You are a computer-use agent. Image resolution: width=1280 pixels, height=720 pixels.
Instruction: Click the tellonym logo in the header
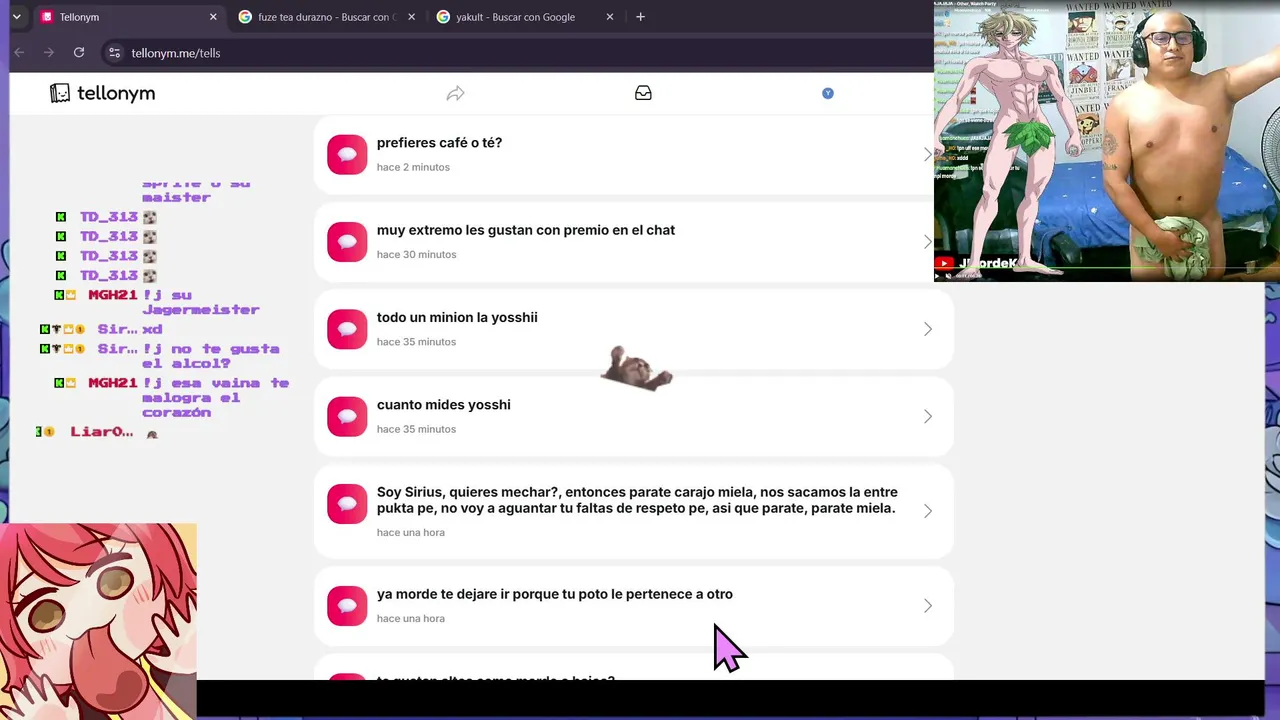103,93
